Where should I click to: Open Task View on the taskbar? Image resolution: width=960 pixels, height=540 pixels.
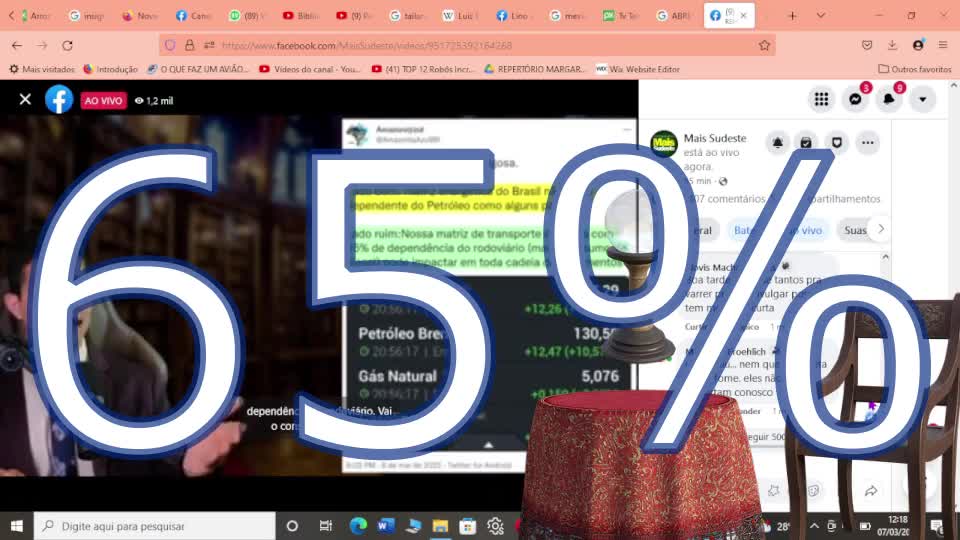coord(325,526)
